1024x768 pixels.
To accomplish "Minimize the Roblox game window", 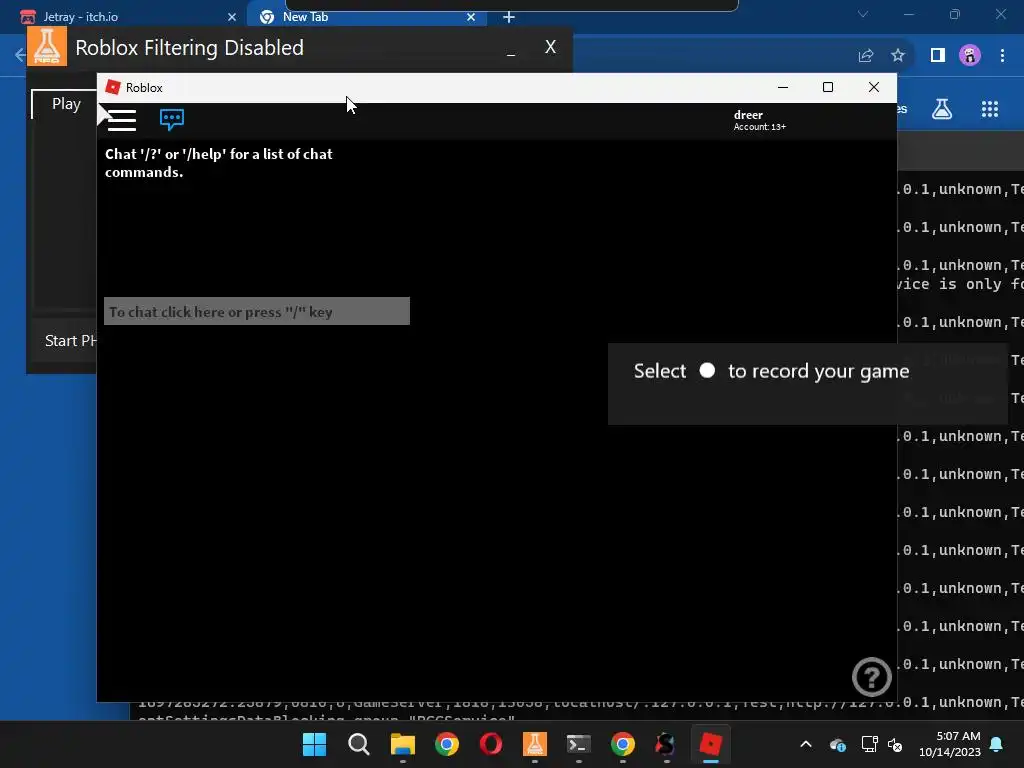I will pos(783,88).
